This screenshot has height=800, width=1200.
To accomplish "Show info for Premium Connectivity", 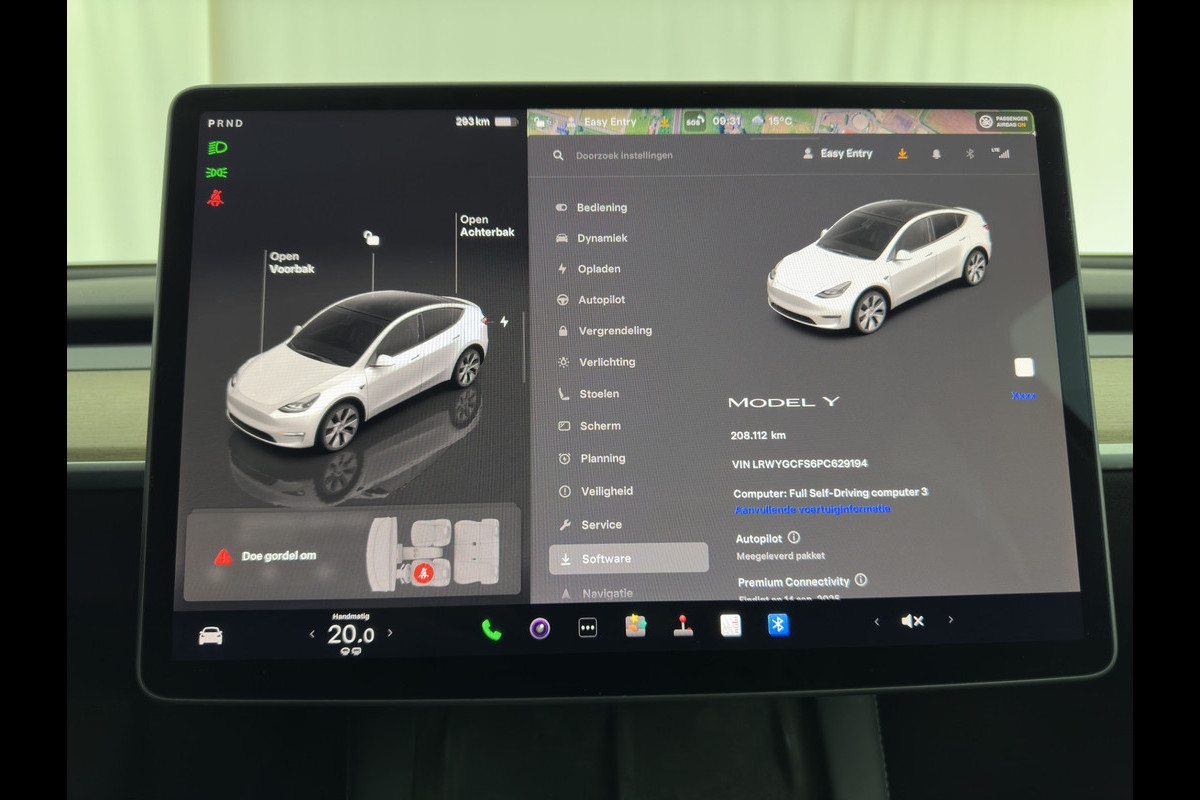I will click(x=861, y=579).
